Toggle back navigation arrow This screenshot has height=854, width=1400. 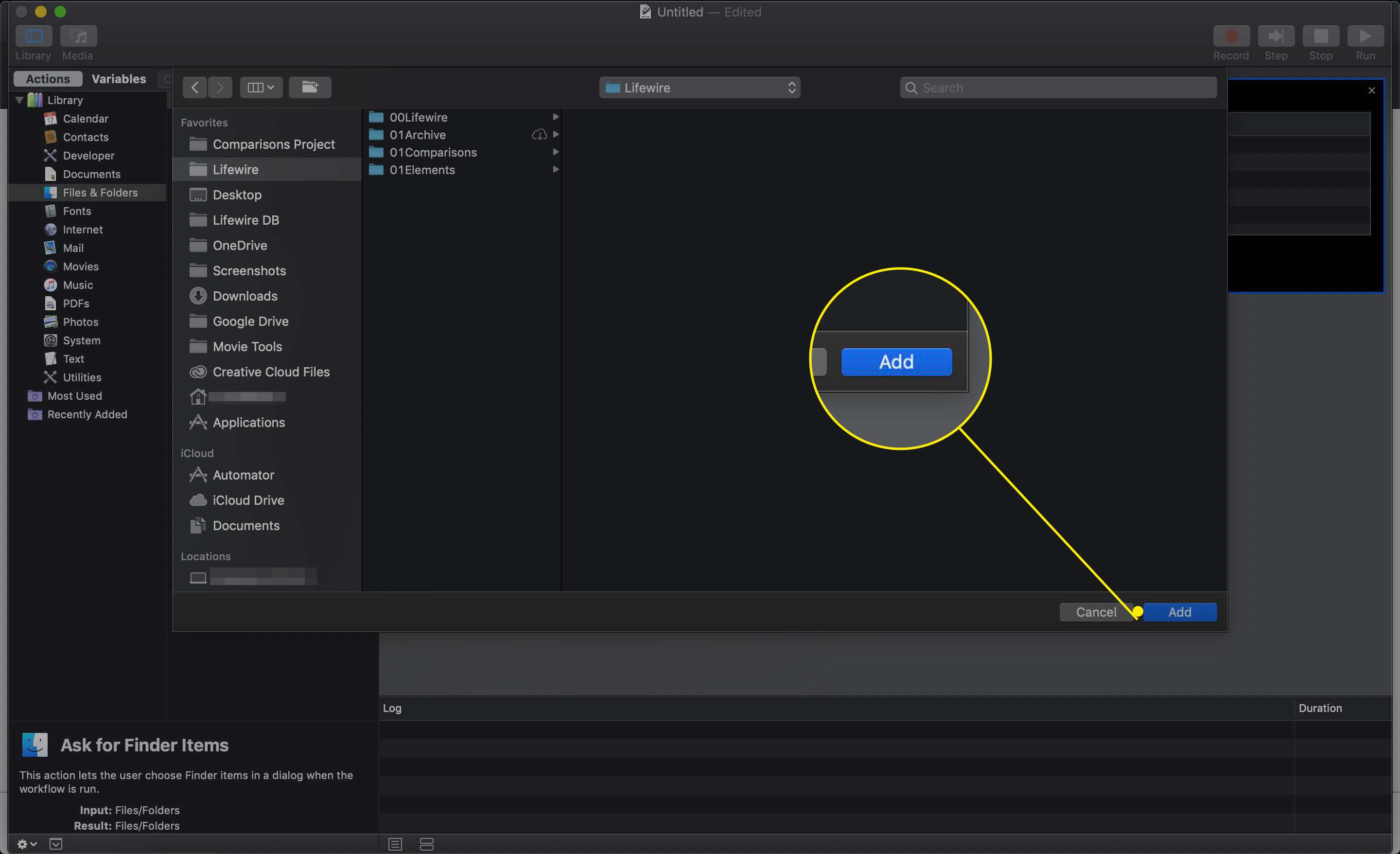(194, 87)
